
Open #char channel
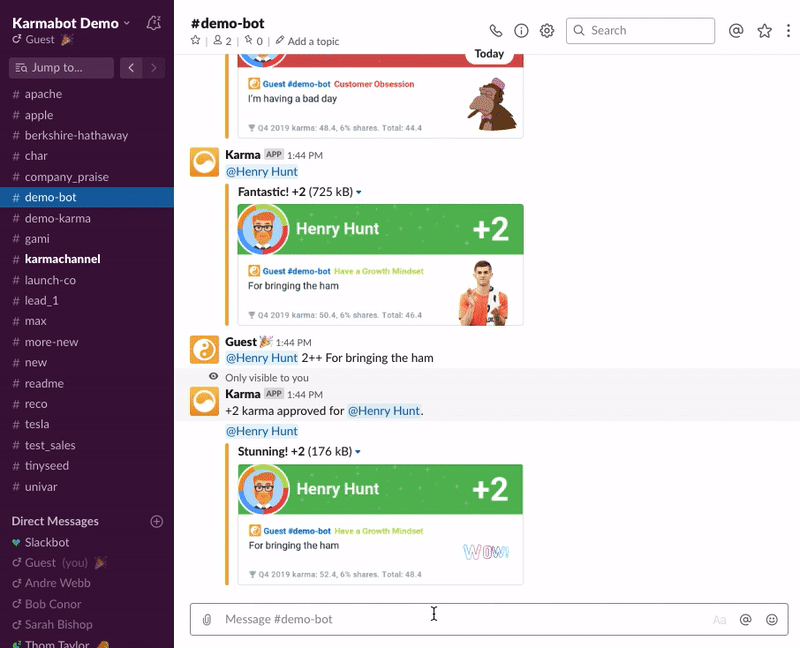pyautogui.click(x=87, y=156)
